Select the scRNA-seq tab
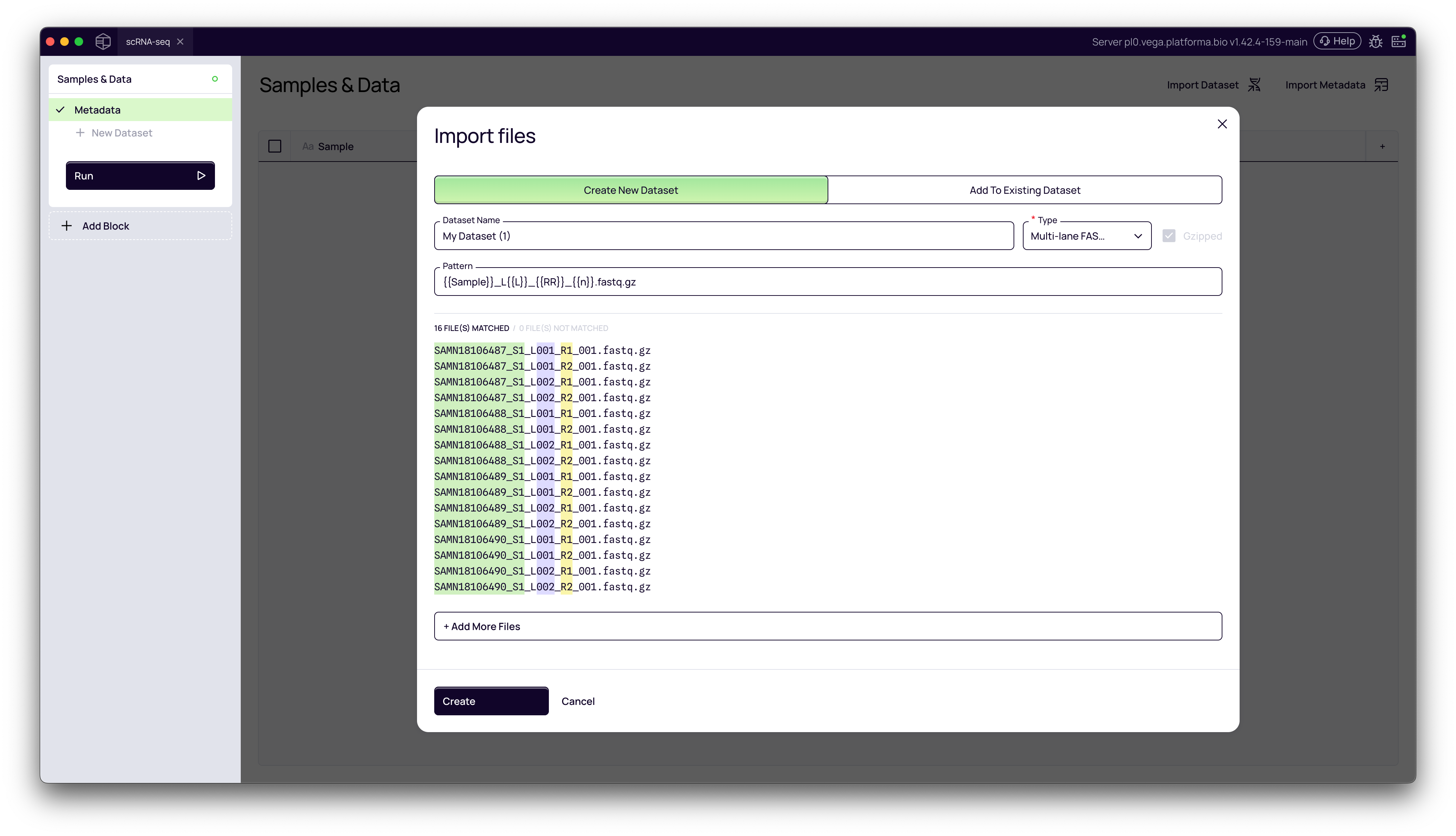This screenshot has height=836, width=1456. (148, 41)
